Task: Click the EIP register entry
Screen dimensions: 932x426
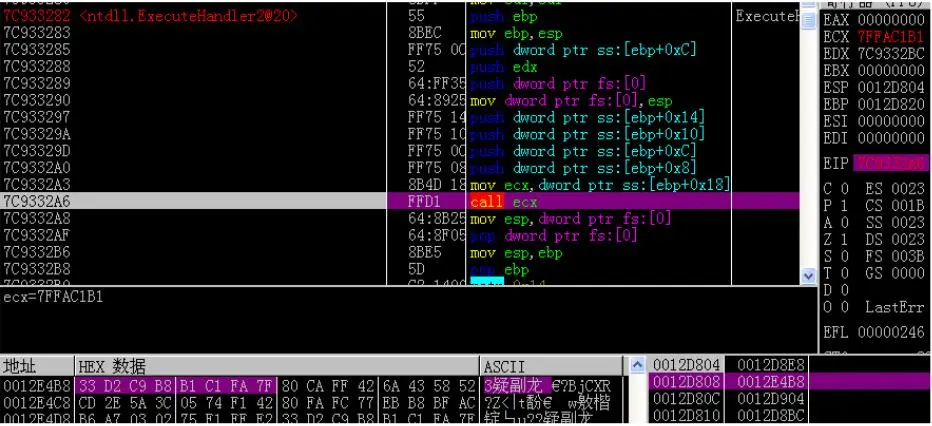Action: point(874,163)
